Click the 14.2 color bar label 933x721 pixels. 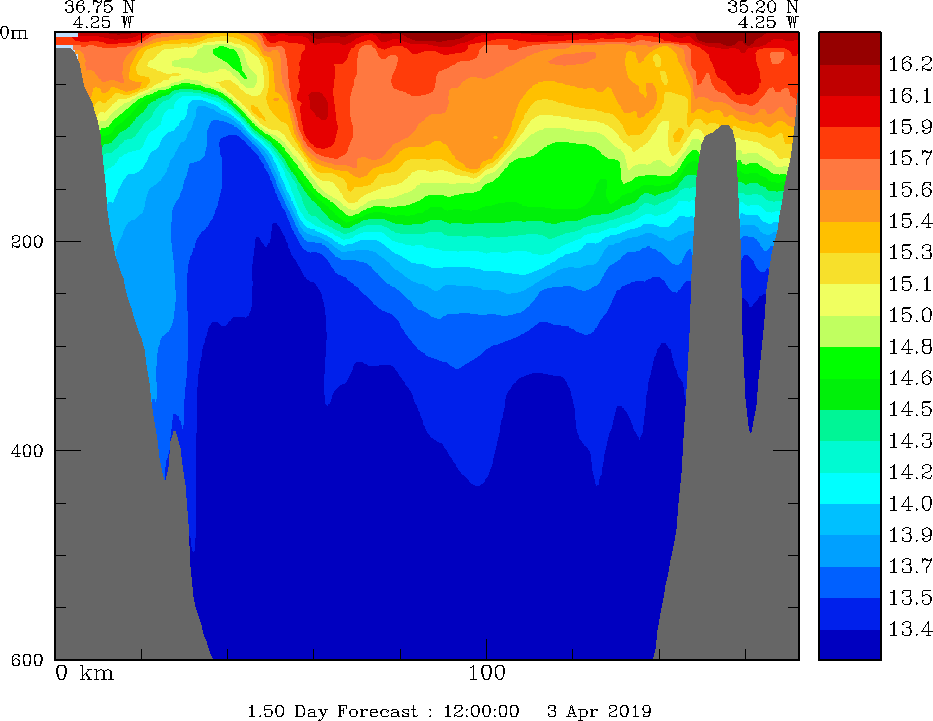click(x=910, y=472)
